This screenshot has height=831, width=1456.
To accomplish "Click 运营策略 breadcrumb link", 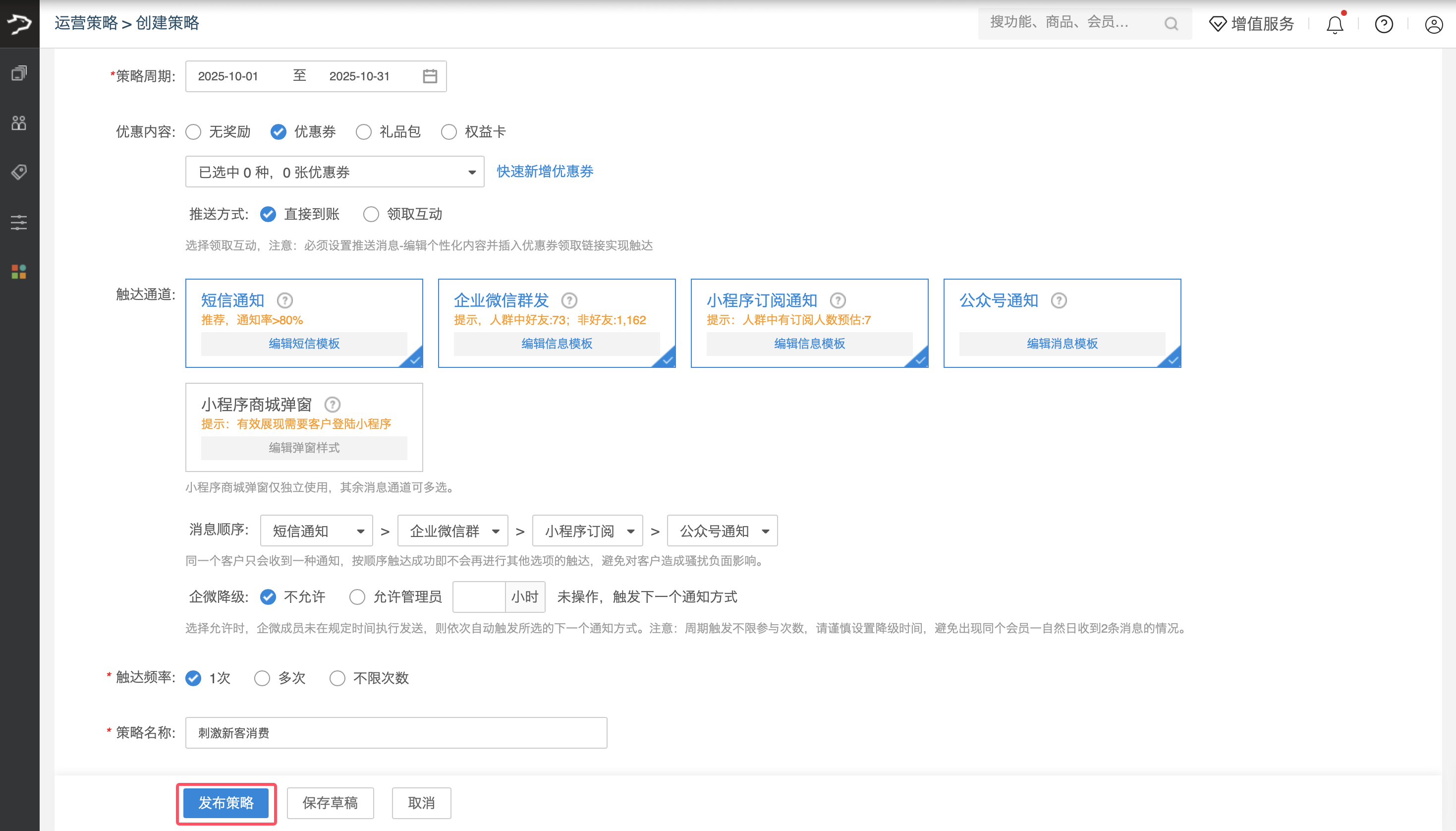I will pyautogui.click(x=86, y=23).
